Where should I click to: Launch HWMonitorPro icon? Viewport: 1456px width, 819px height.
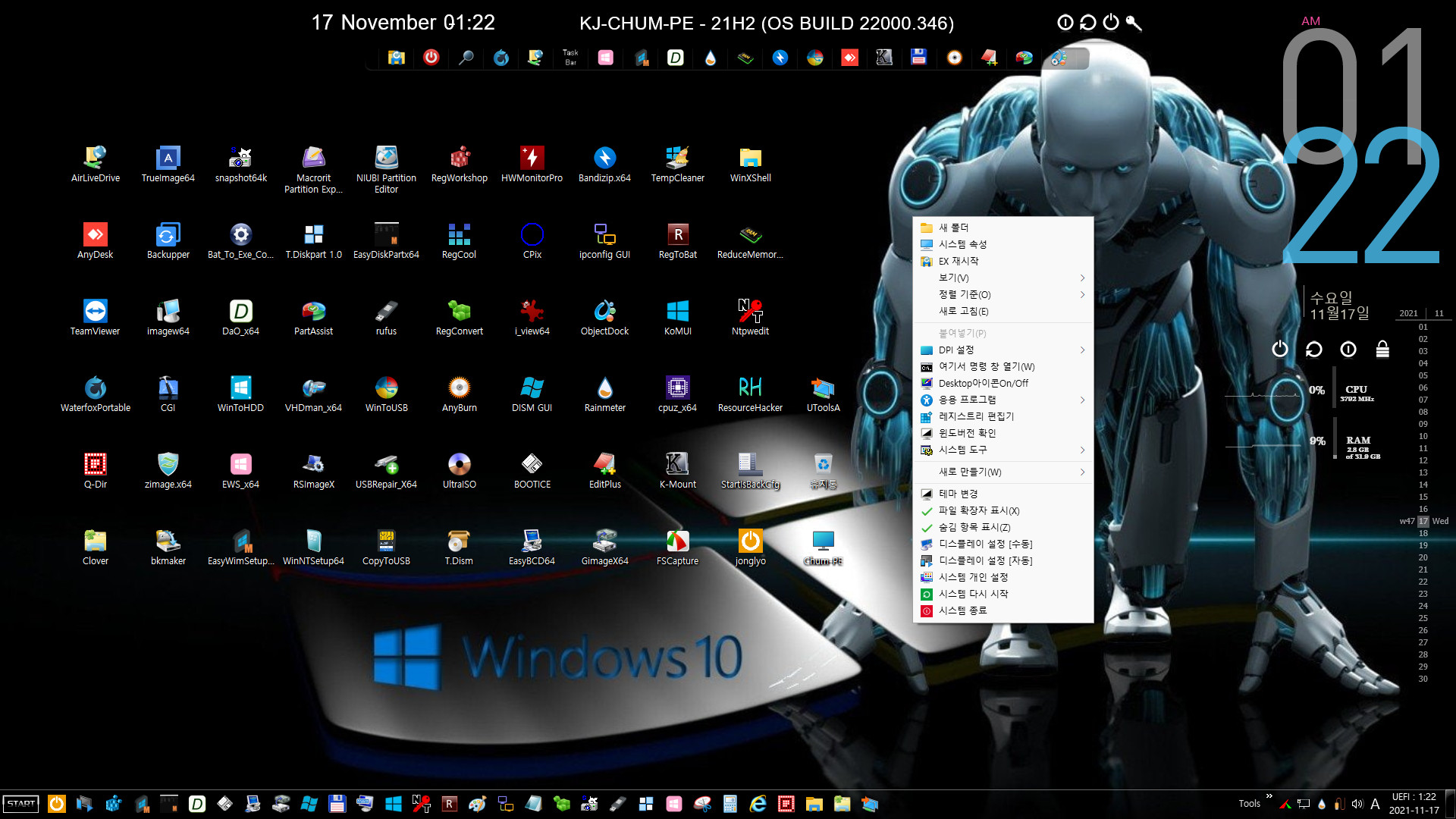[x=532, y=164]
